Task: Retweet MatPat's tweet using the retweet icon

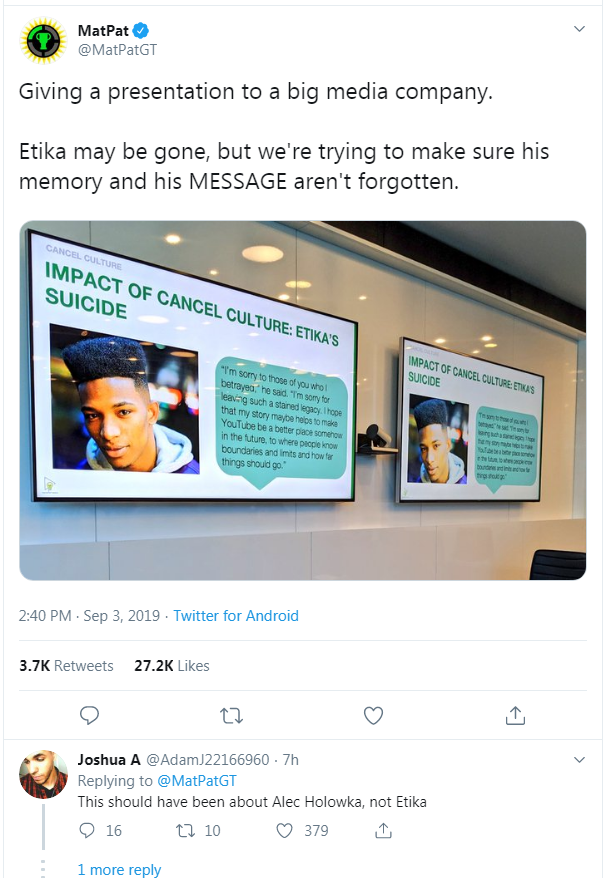Action: coord(231,716)
